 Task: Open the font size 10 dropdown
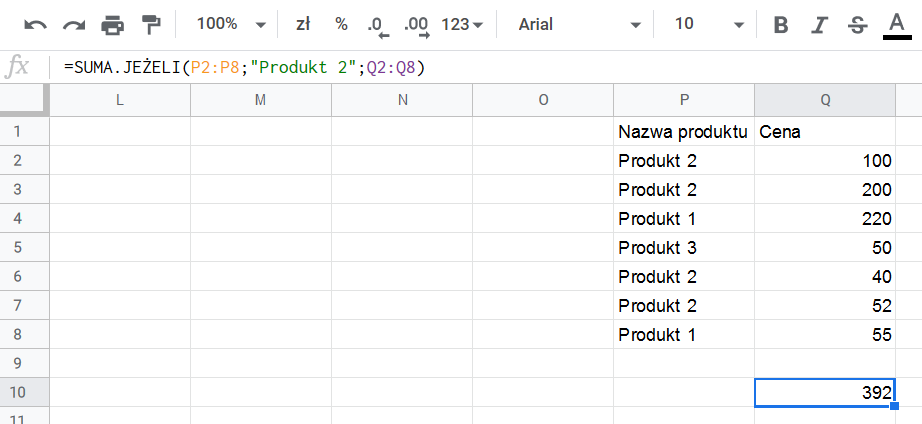709,25
